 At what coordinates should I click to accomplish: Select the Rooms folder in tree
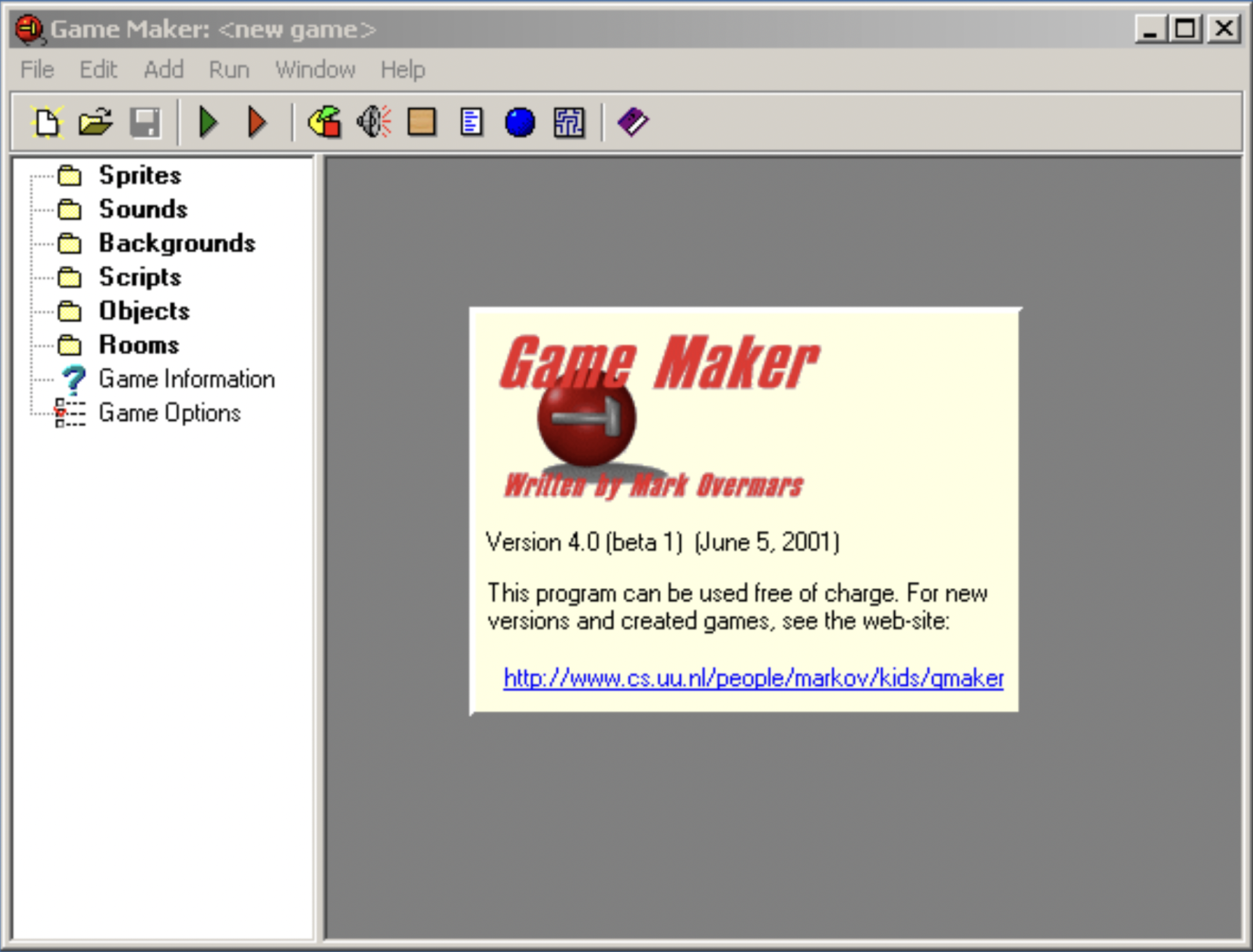click(x=139, y=345)
